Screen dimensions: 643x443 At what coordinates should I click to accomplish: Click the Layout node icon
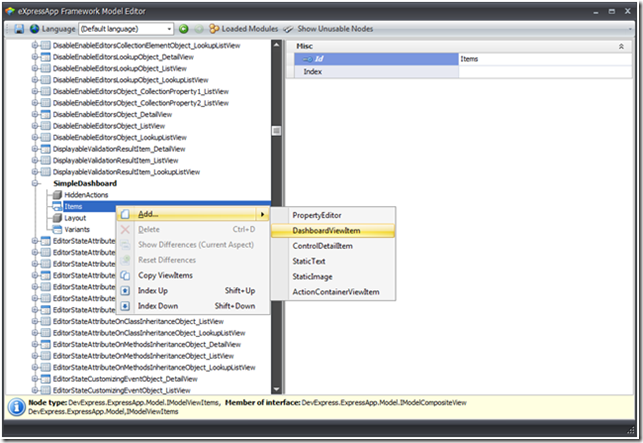57,218
